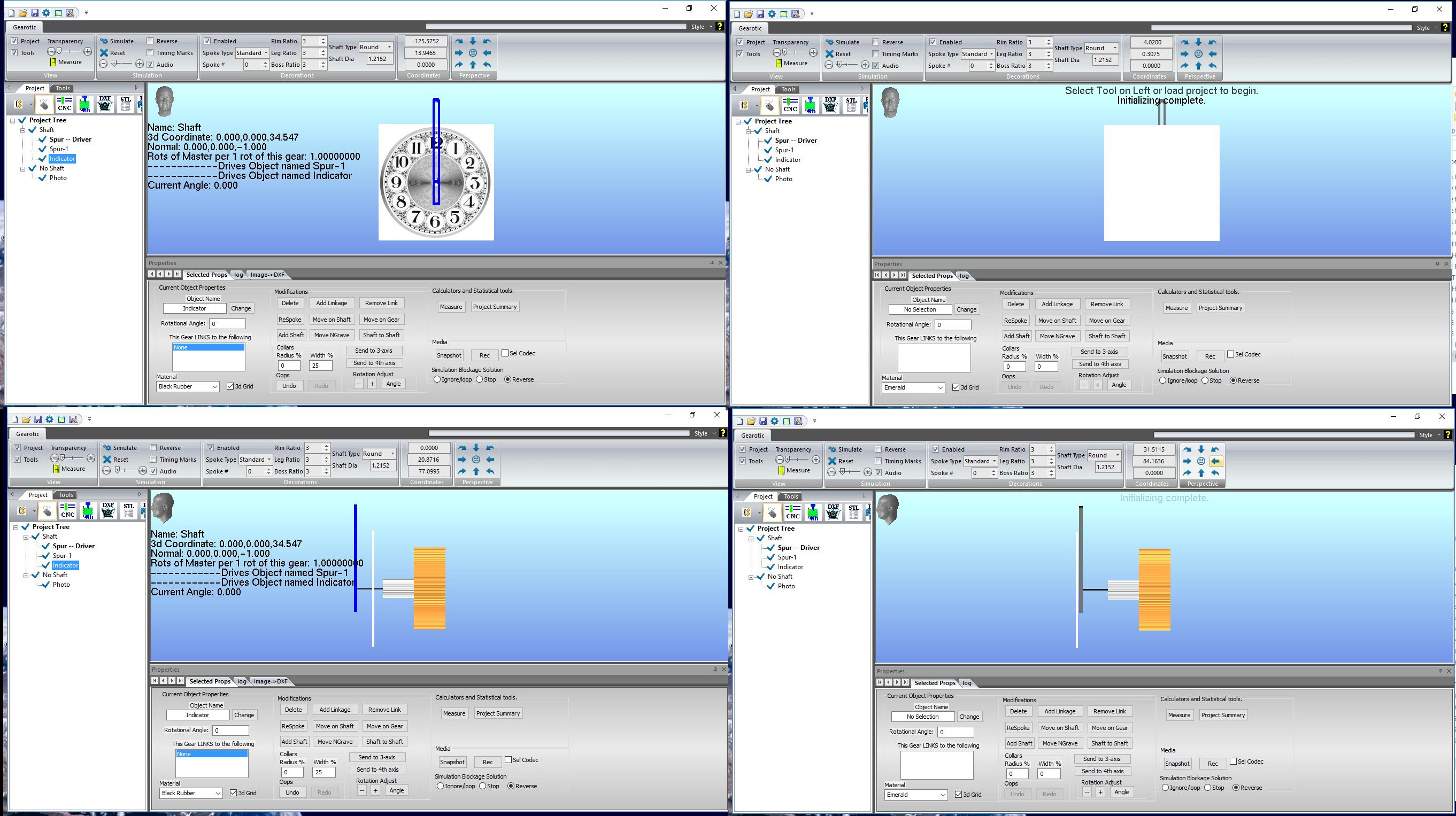Open Material Black Rubber dropdown, top-left window

coord(214,386)
